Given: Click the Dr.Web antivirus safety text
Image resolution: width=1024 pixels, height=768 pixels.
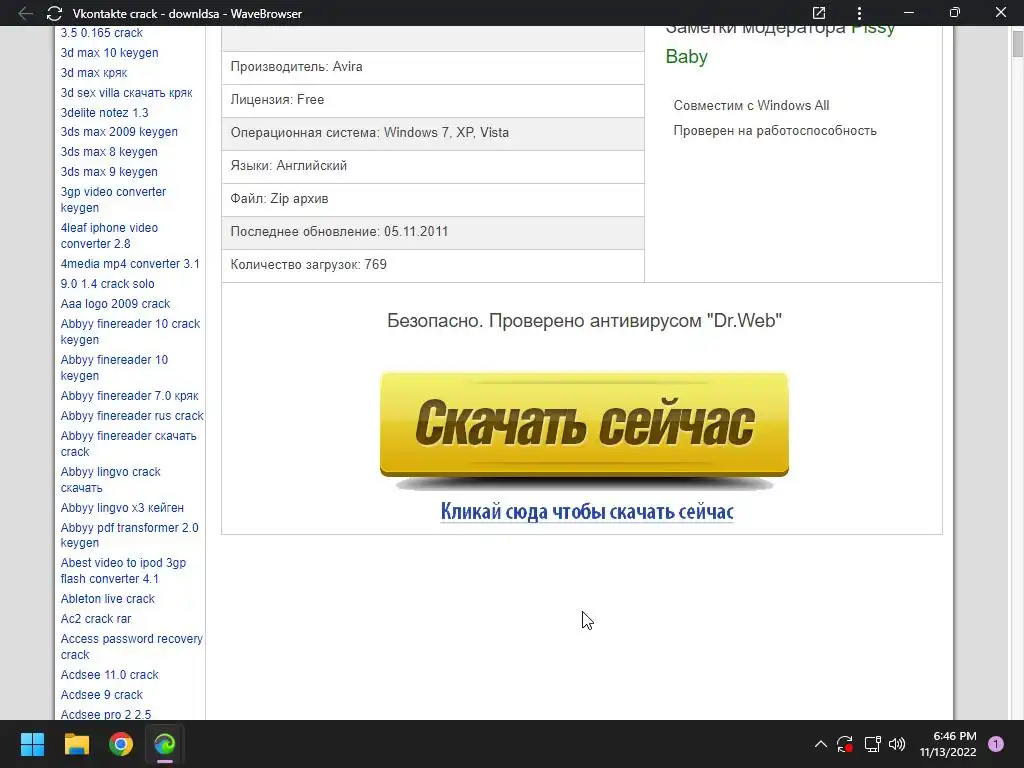Looking at the screenshot, I should [x=584, y=321].
